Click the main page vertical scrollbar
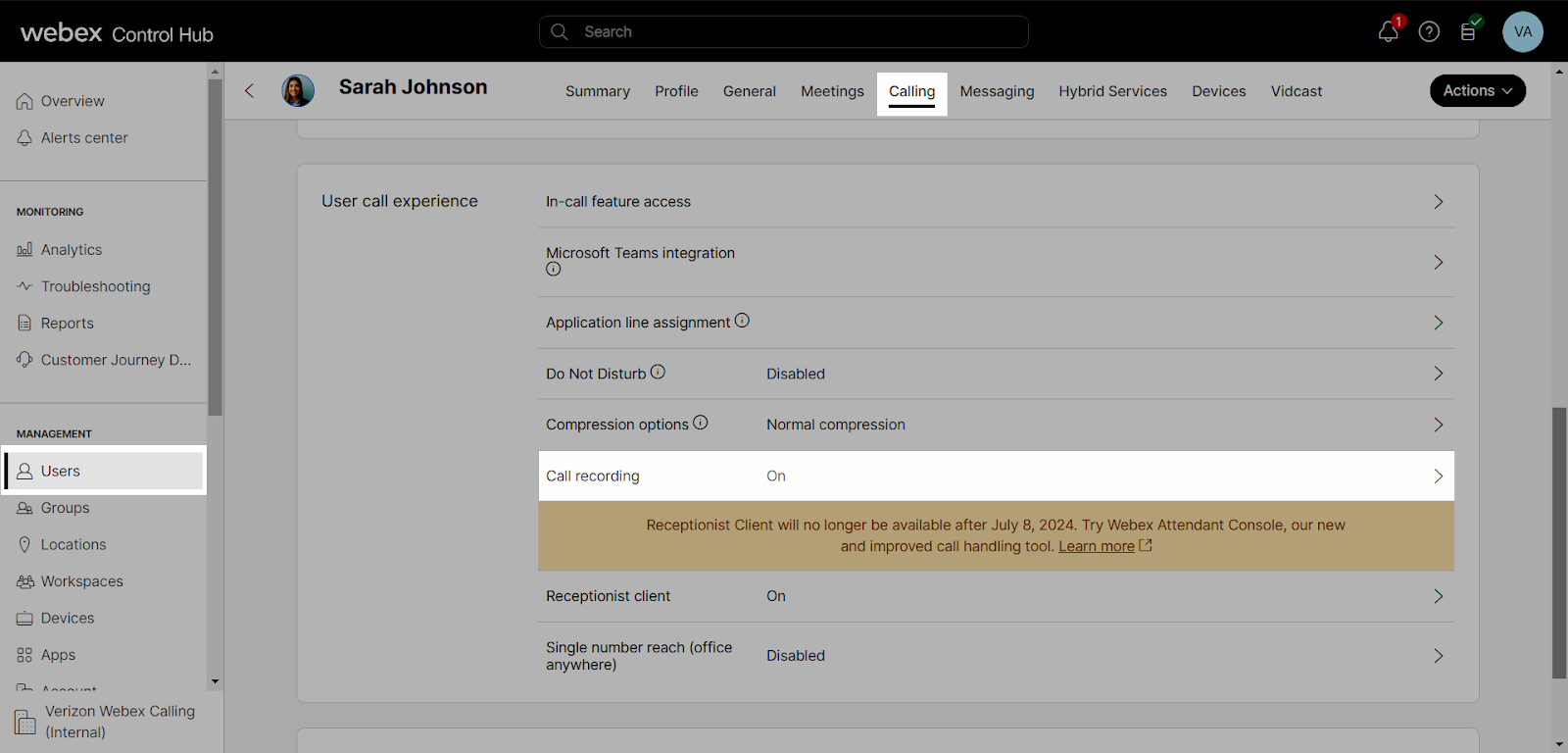1568x753 pixels. pyautogui.click(x=1559, y=542)
